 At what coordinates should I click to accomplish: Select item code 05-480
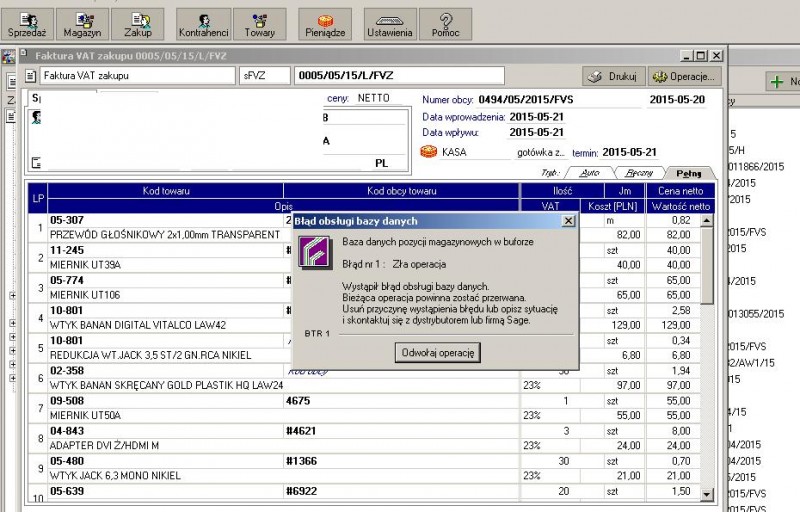point(67,461)
